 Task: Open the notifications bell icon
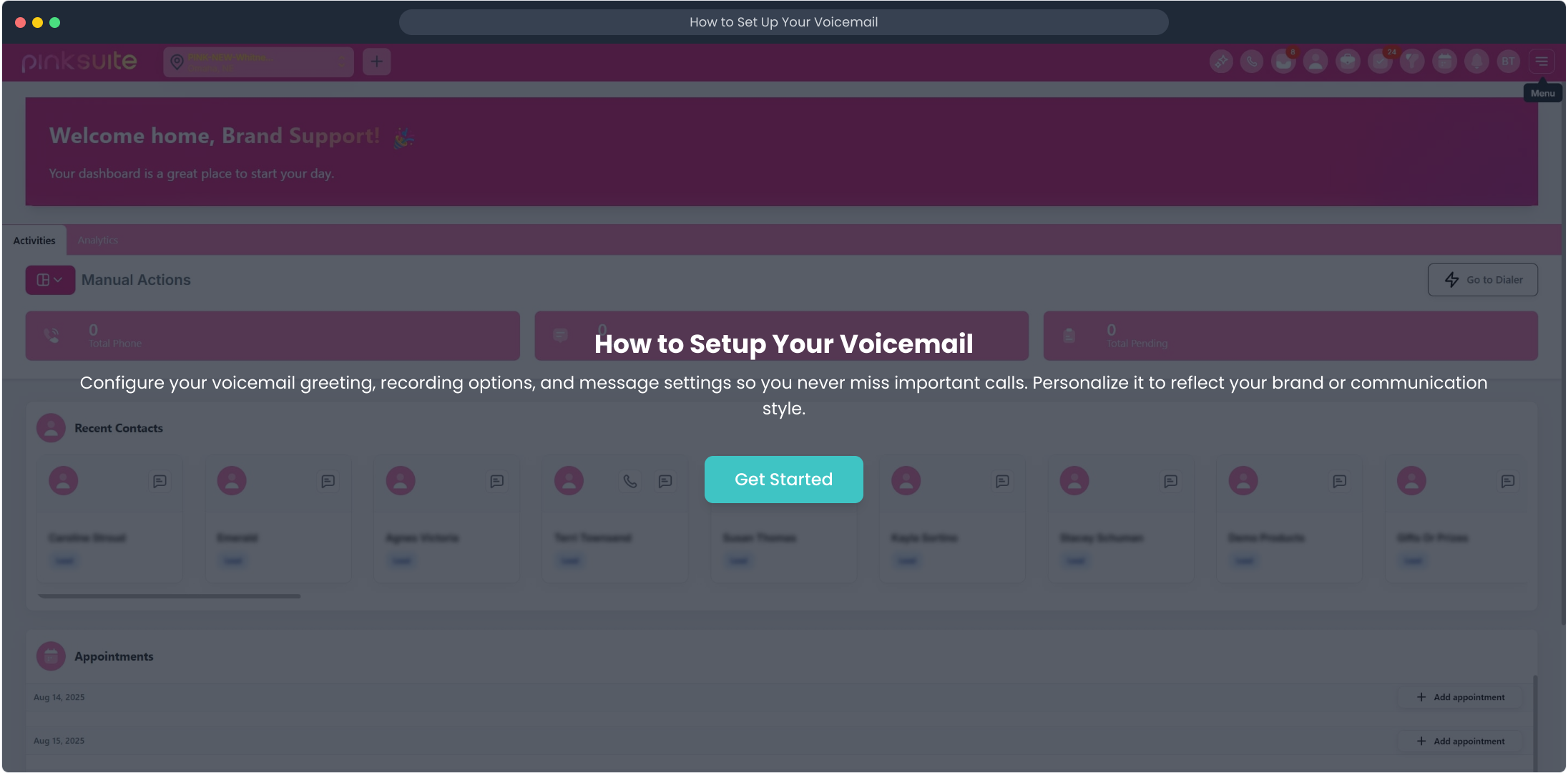pyautogui.click(x=1476, y=62)
